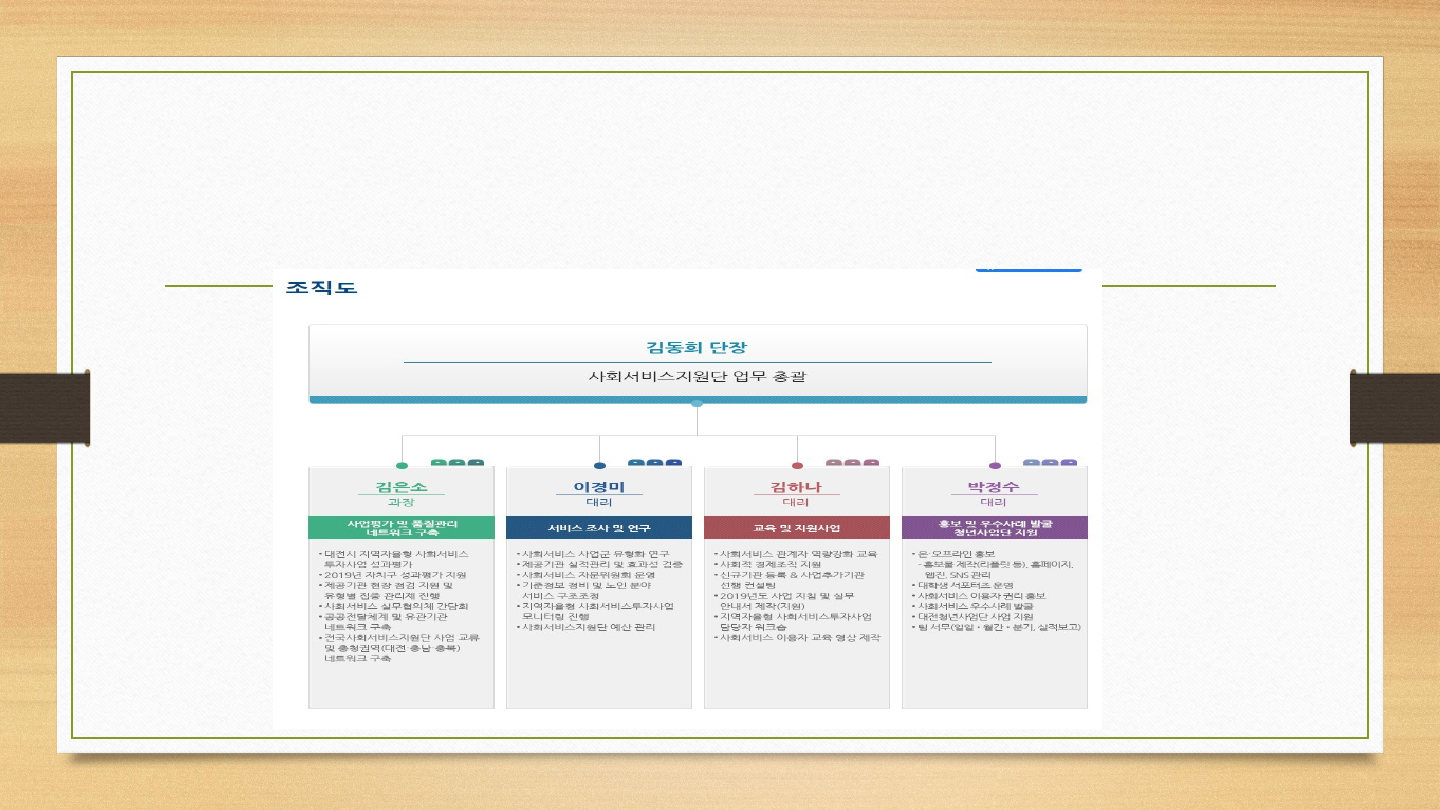The height and width of the screenshot is (810, 1440).
Task: Click the navy connector dot above 이경미
Action: click(x=600, y=466)
